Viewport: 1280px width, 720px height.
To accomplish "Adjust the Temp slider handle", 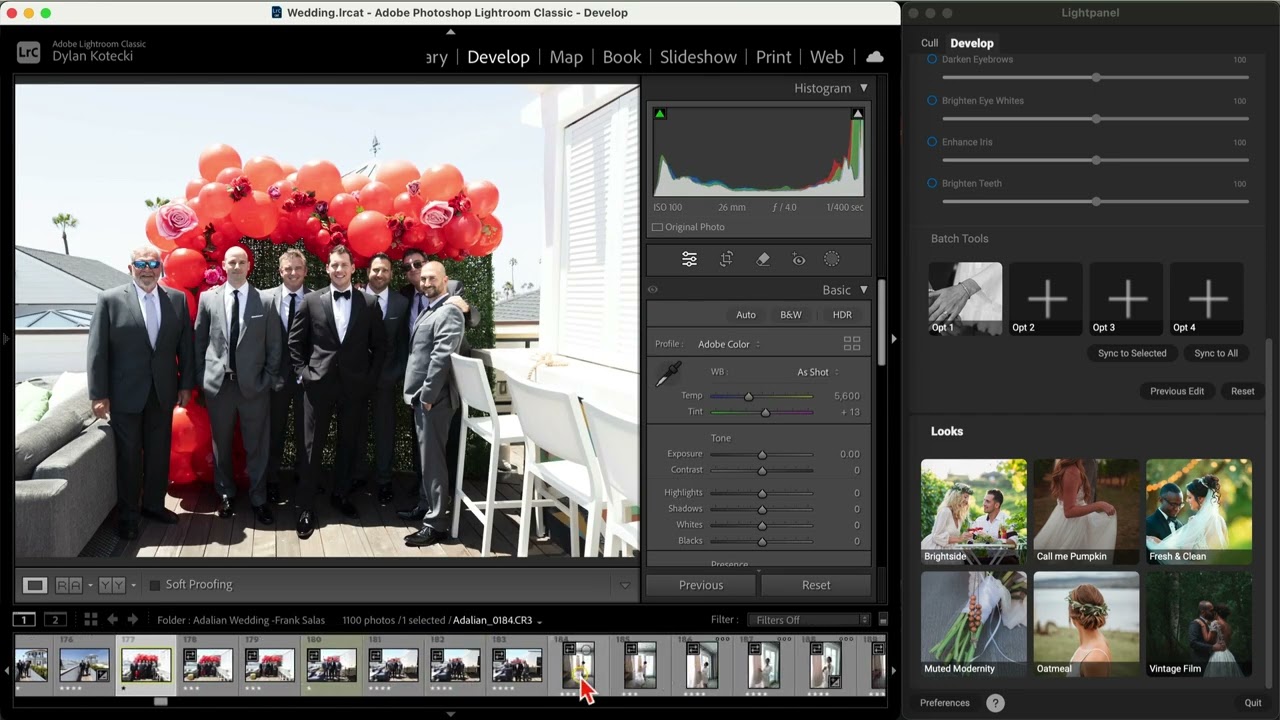I will click(748, 396).
